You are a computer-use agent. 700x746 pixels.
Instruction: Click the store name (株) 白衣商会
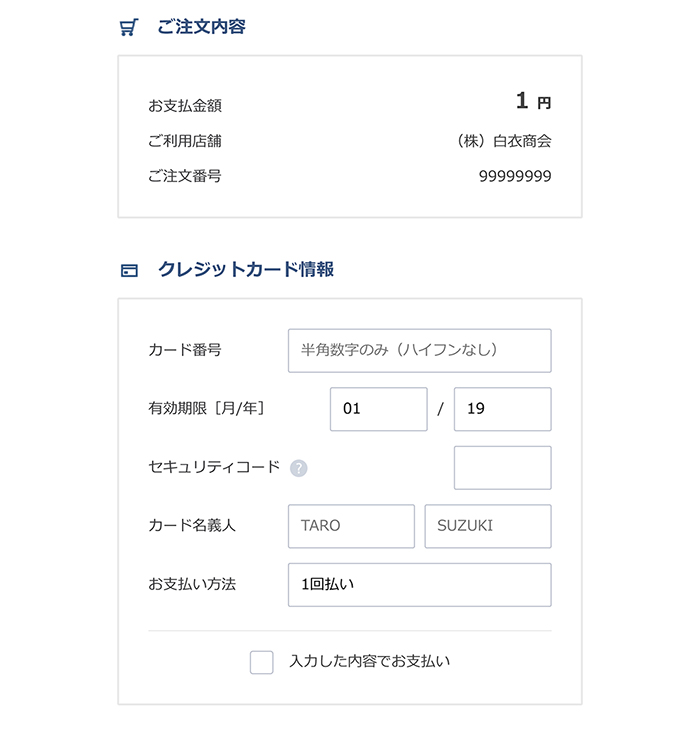coord(503,141)
